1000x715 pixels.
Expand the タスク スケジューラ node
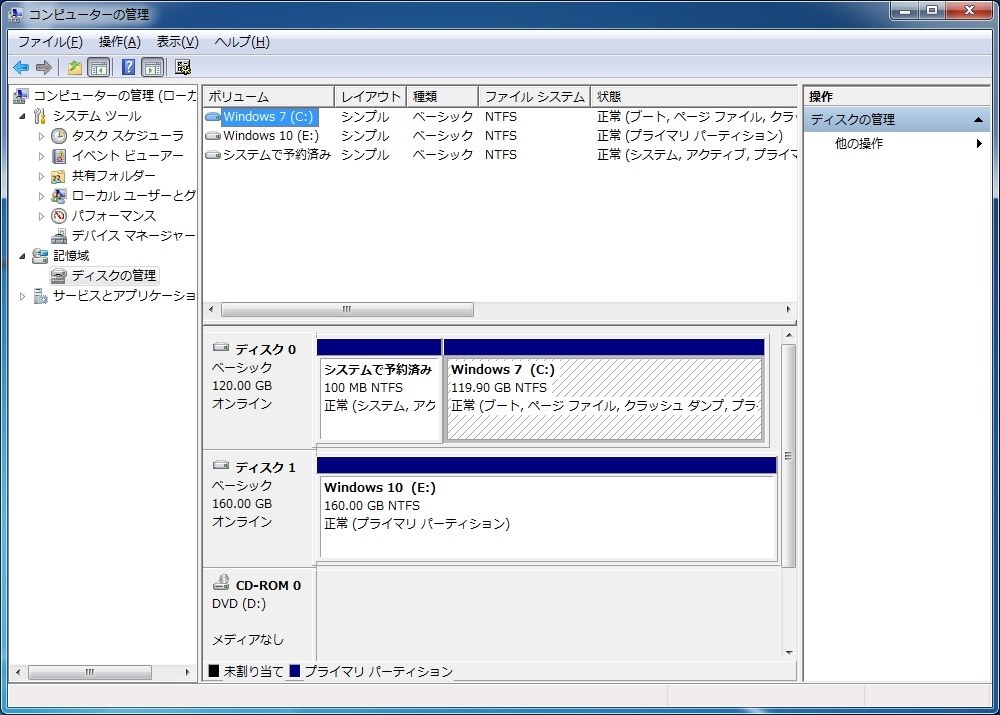41,136
